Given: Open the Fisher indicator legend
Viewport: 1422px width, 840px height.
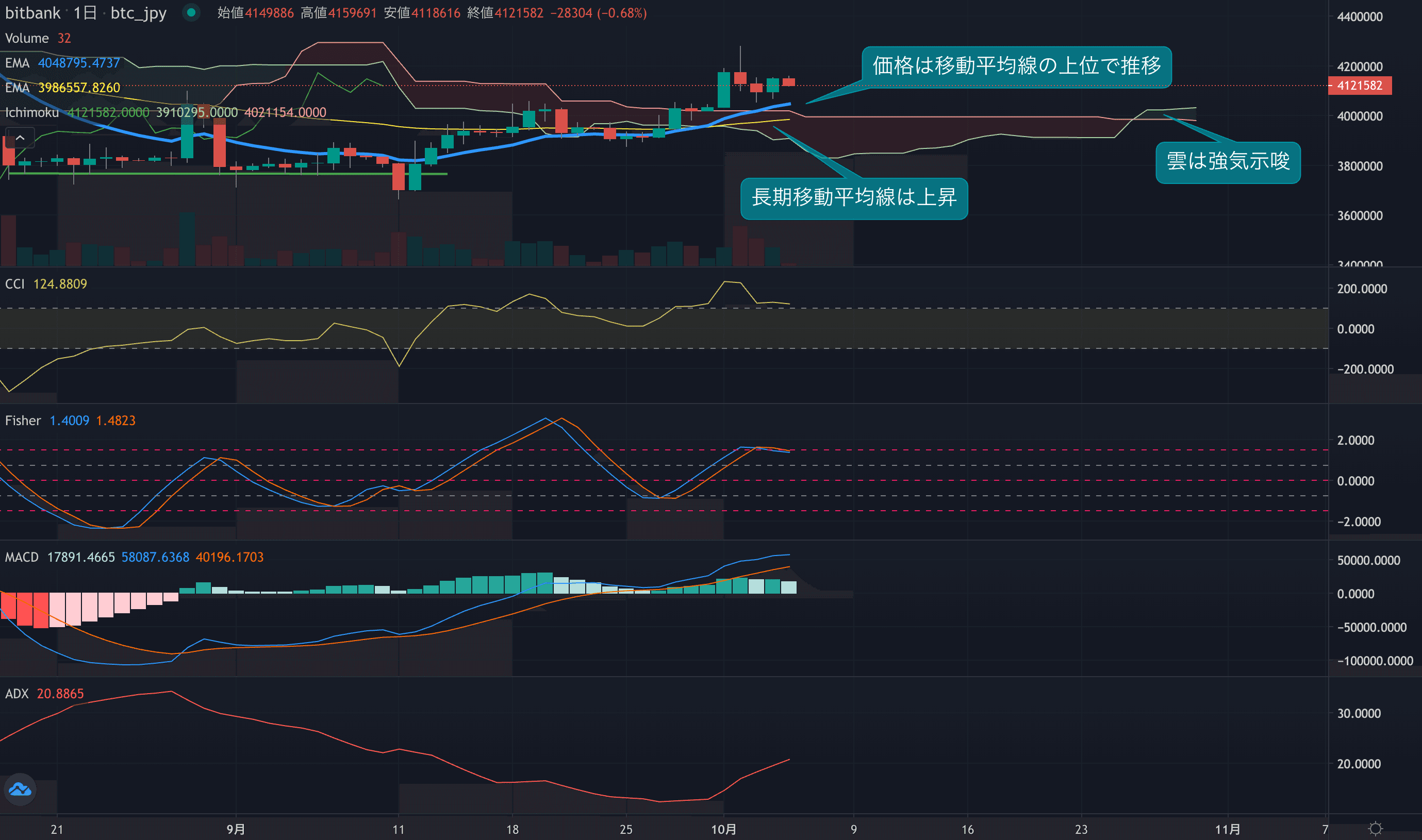Looking at the screenshot, I should coord(23,421).
